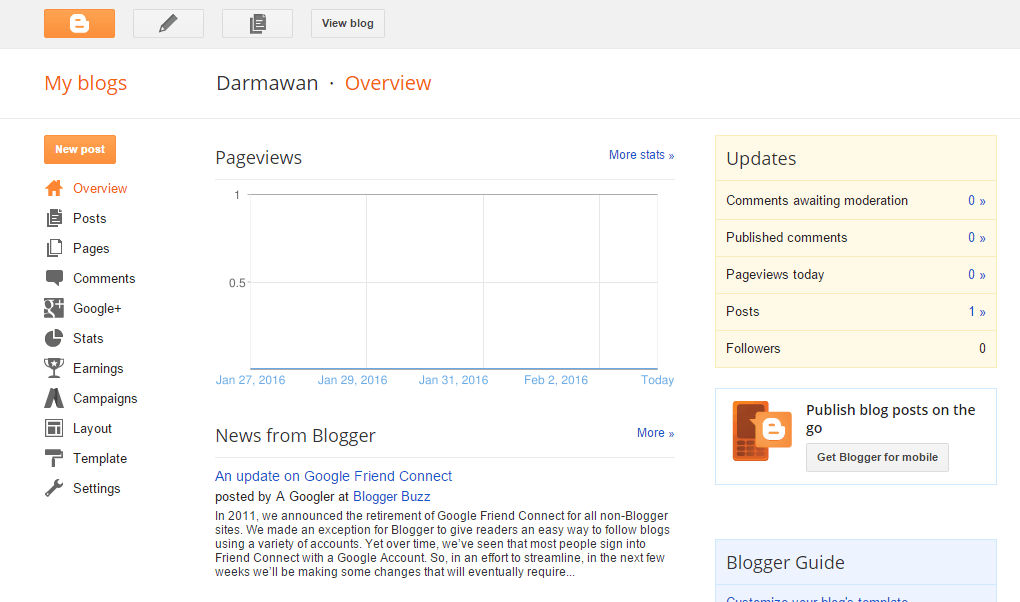This screenshot has height=602, width=1020.
Task: Click the Layout grid icon
Action: (x=54, y=428)
